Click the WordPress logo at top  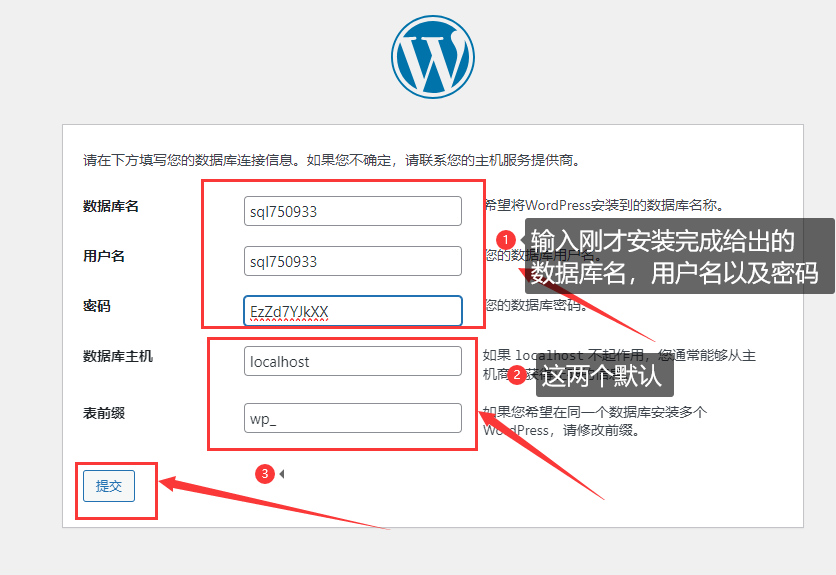(432, 57)
